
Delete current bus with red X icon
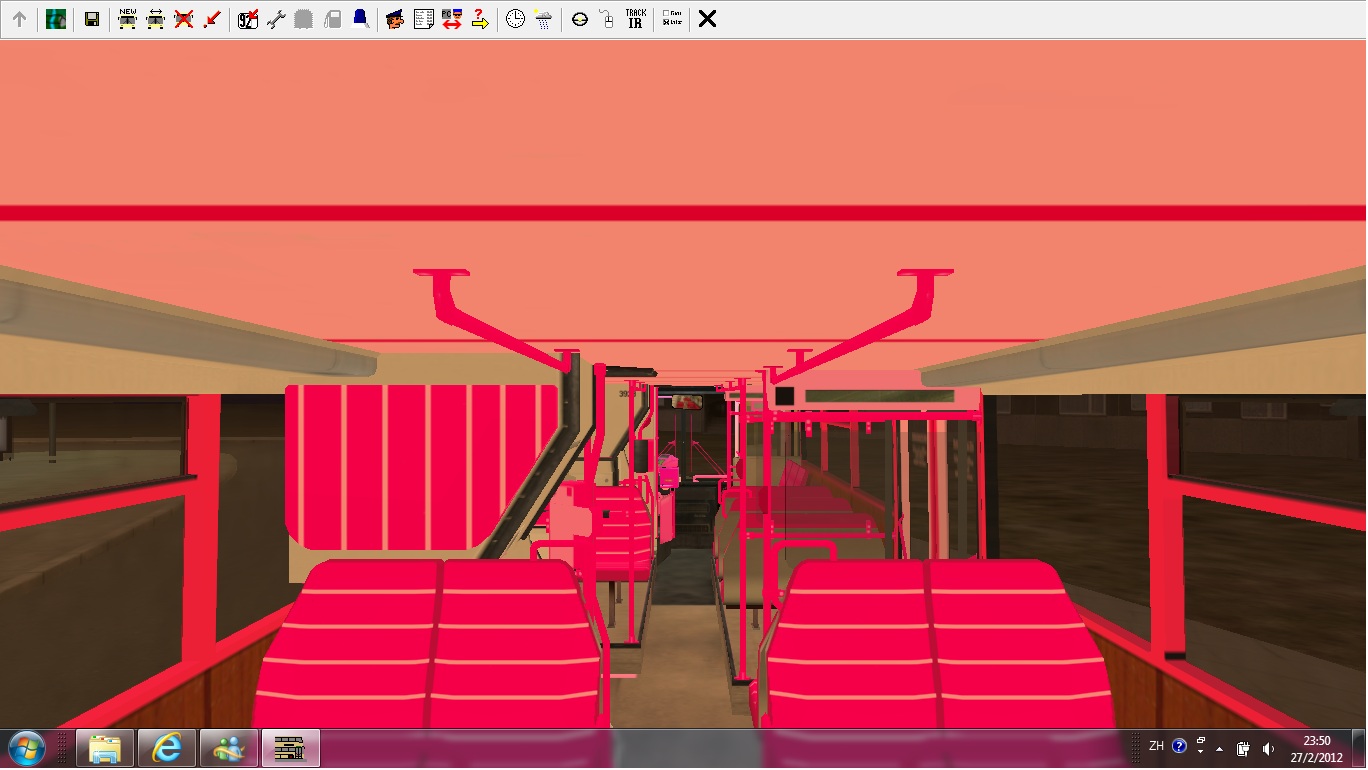point(183,19)
